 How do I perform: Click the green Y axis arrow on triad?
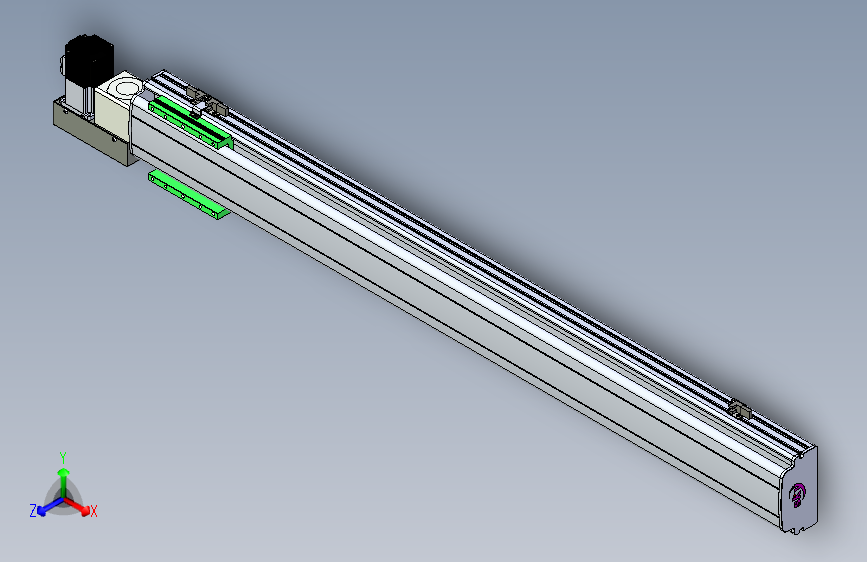pyautogui.click(x=64, y=480)
